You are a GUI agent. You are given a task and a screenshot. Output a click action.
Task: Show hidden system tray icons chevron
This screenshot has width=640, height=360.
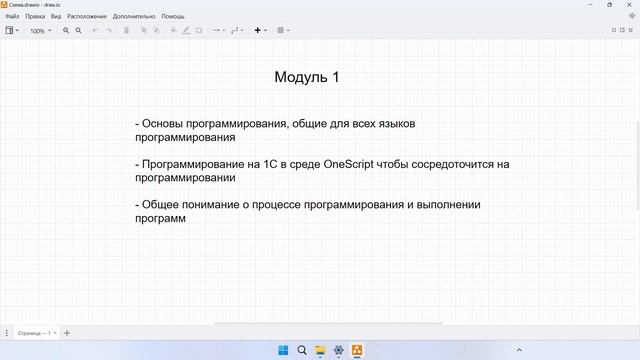tap(519, 350)
